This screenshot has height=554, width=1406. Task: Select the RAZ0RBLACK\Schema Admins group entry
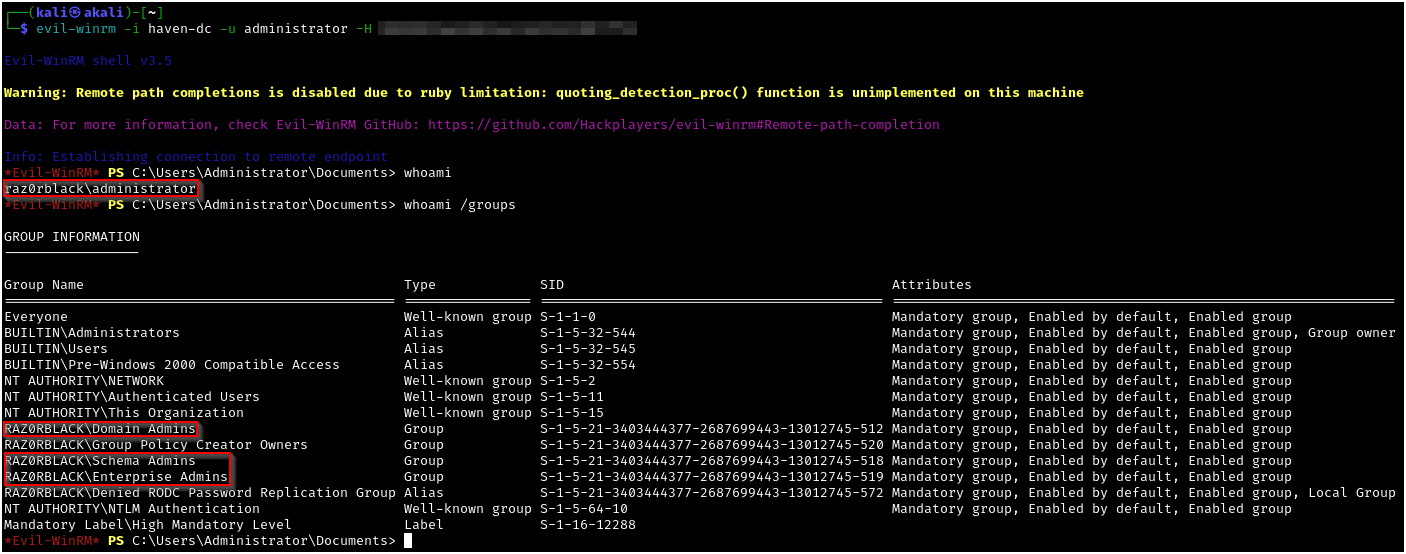tap(100, 461)
